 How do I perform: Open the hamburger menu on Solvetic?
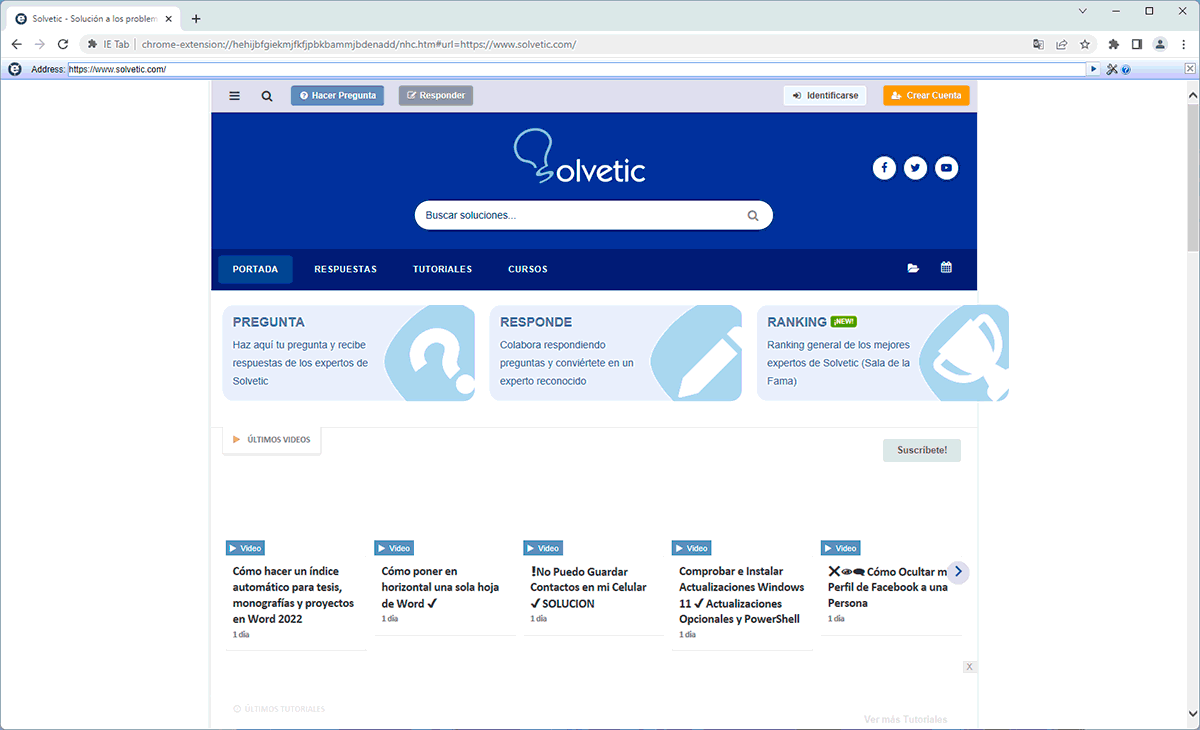pyautogui.click(x=235, y=96)
